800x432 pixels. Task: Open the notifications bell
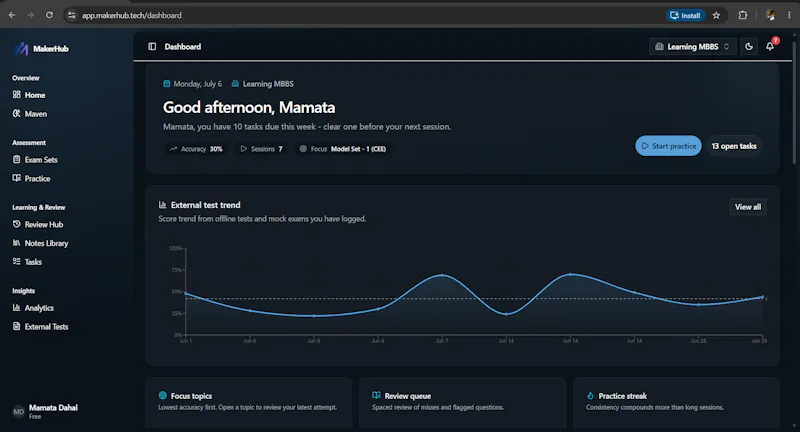(x=770, y=46)
